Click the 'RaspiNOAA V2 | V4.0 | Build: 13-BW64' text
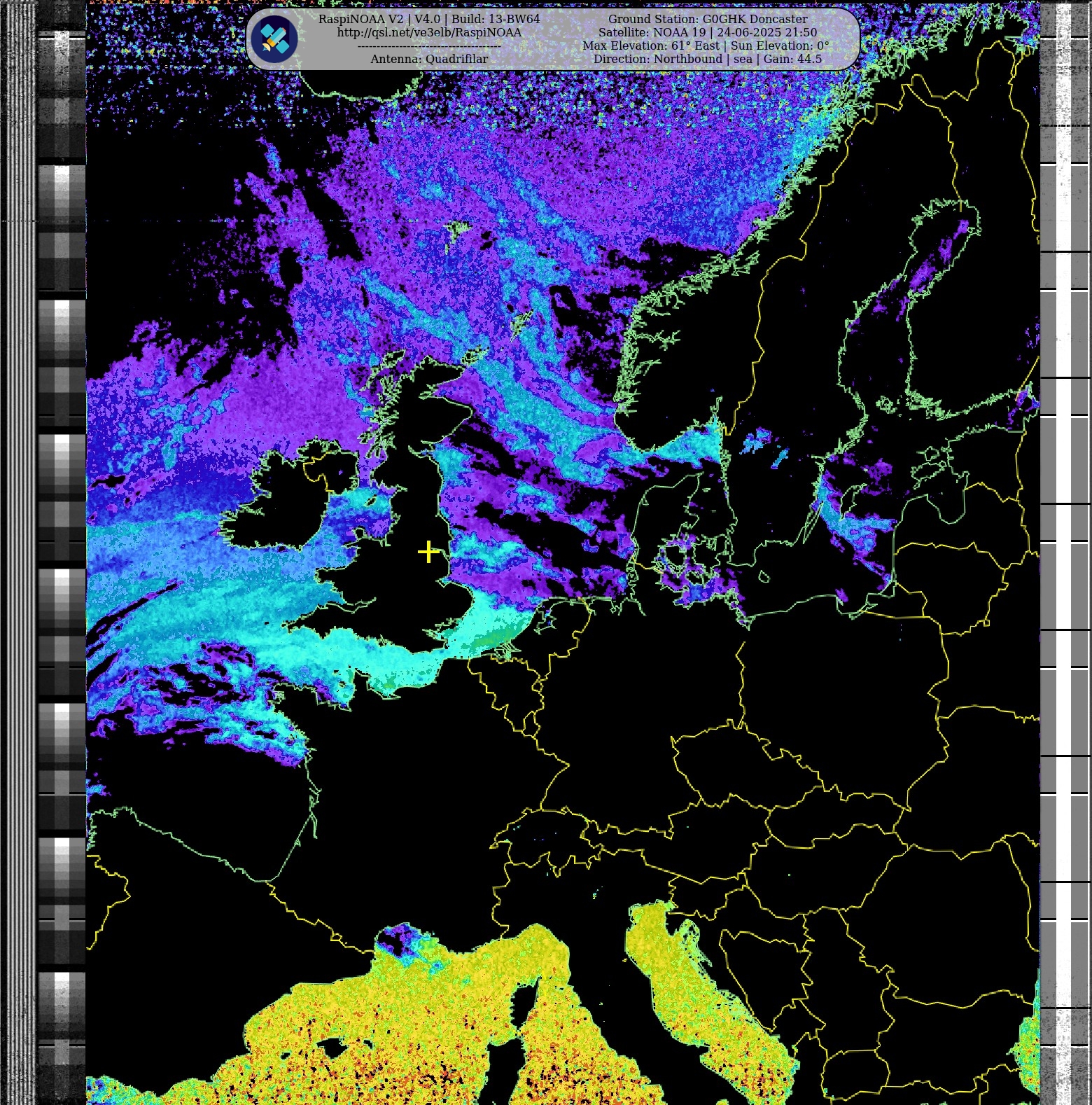This screenshot has width=1092, height=1105. click(x=429, y=19)
